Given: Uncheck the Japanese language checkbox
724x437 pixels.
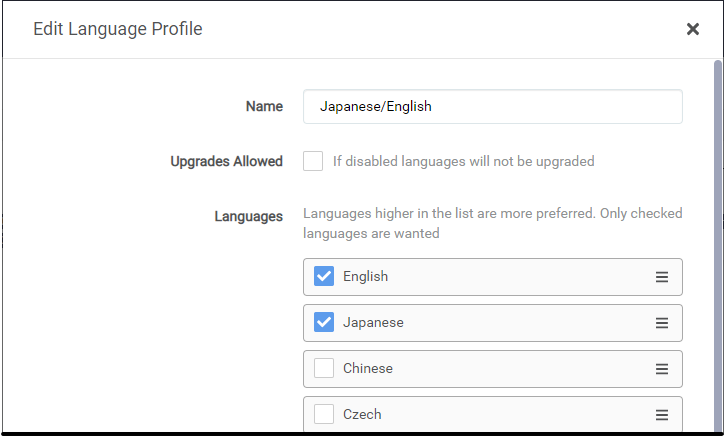Looking at the screenshot, I should point(324,322).
